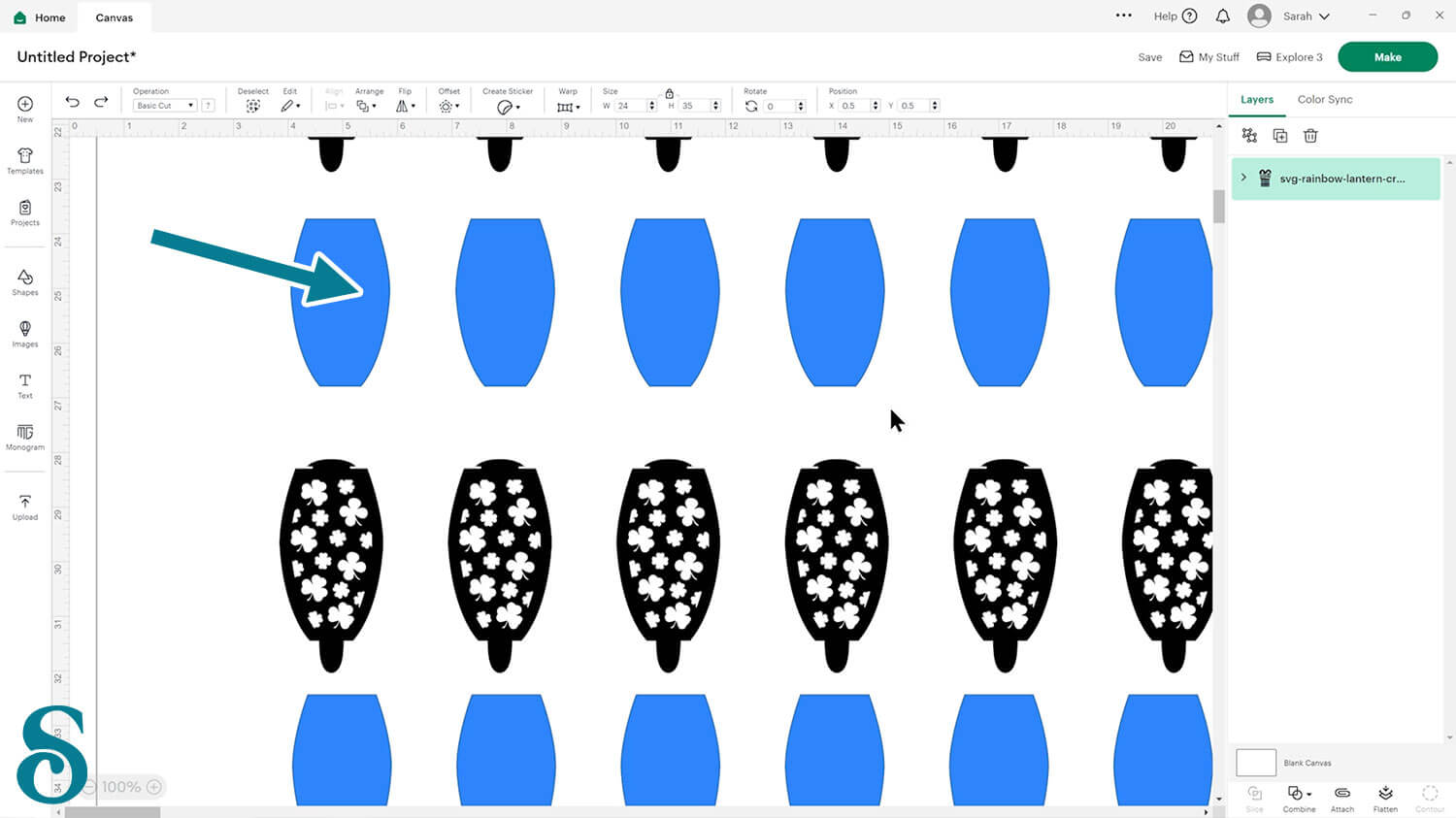
Task: Click the width size field
Action: (x=631, y=106)
